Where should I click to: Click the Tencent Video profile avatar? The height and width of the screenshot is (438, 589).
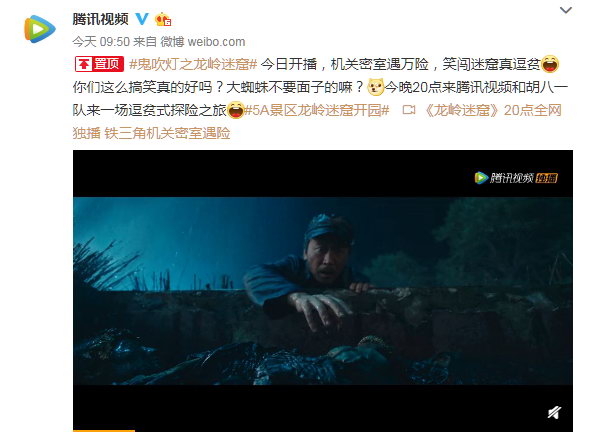[40, 29]
